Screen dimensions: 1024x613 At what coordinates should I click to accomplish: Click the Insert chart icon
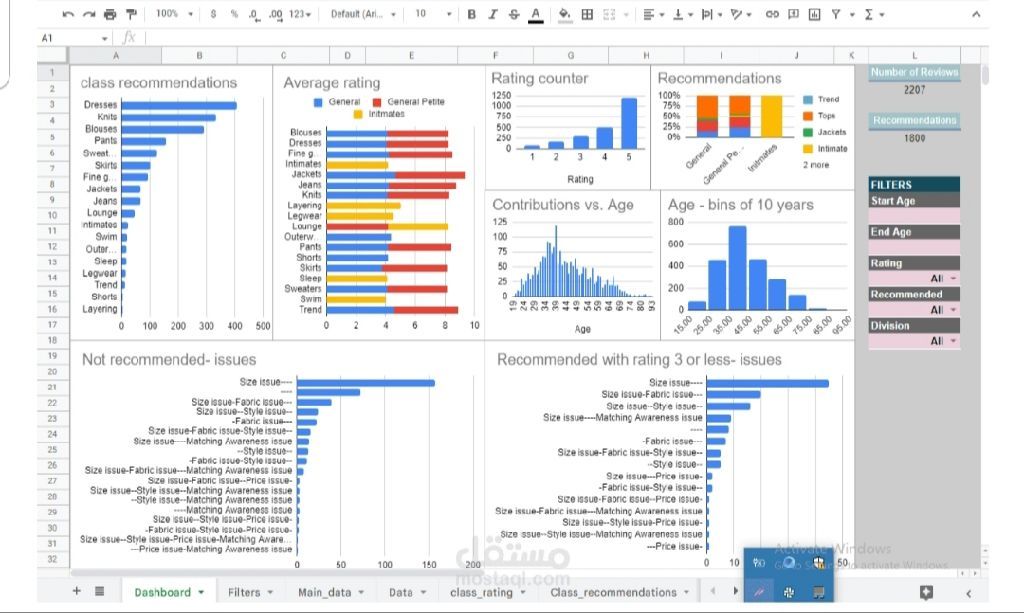[814, 14]
